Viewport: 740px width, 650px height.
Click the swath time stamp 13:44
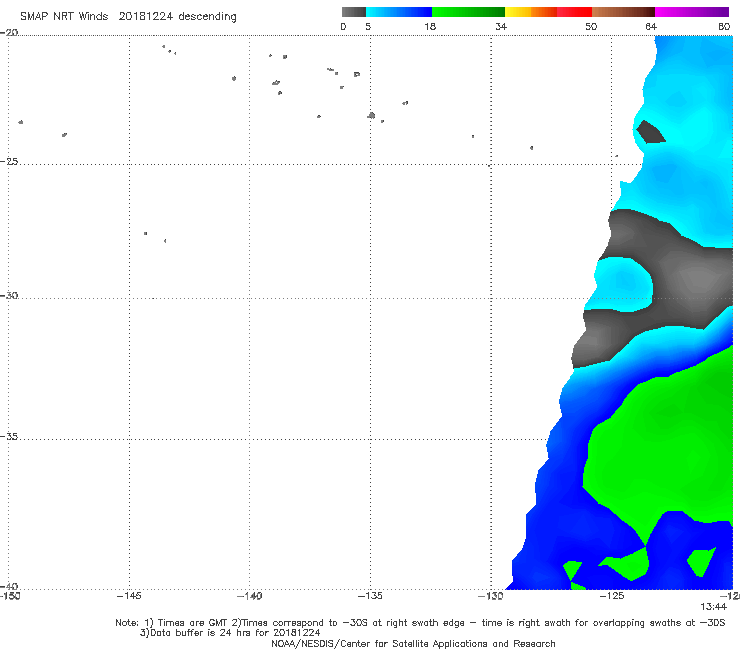713,607
